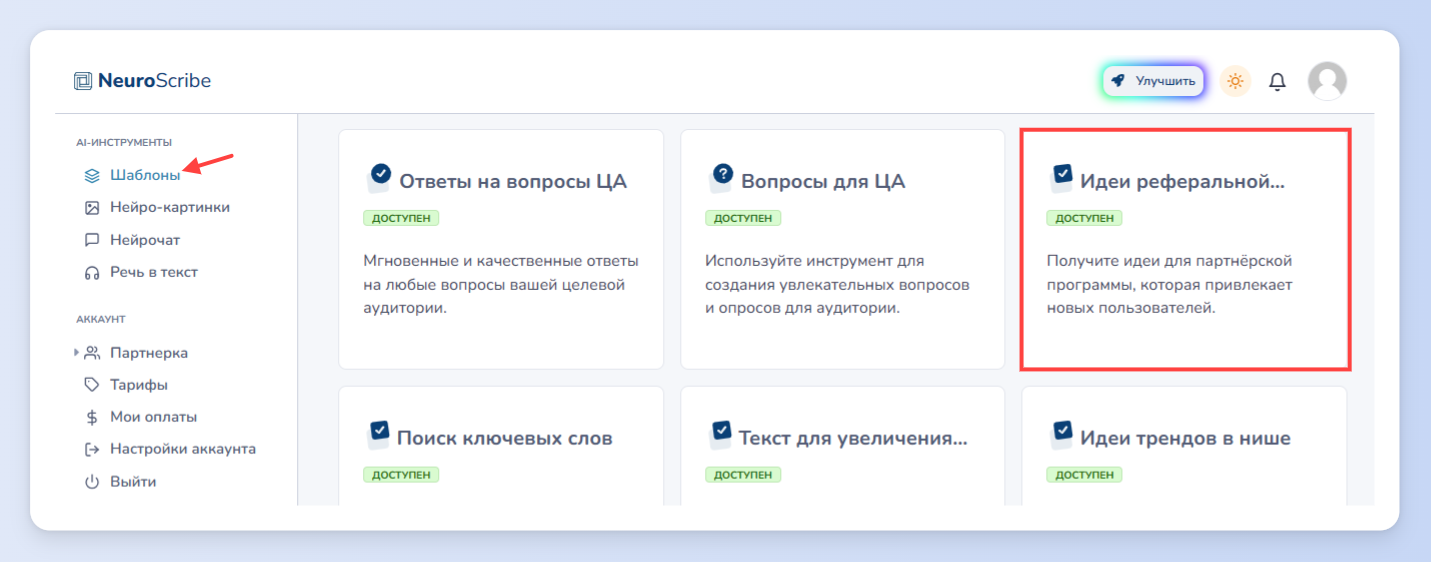Screen dimensions: 1431x562
Task: Open the Поиск ключевых слов template title
Action: [x=505, y=438]
